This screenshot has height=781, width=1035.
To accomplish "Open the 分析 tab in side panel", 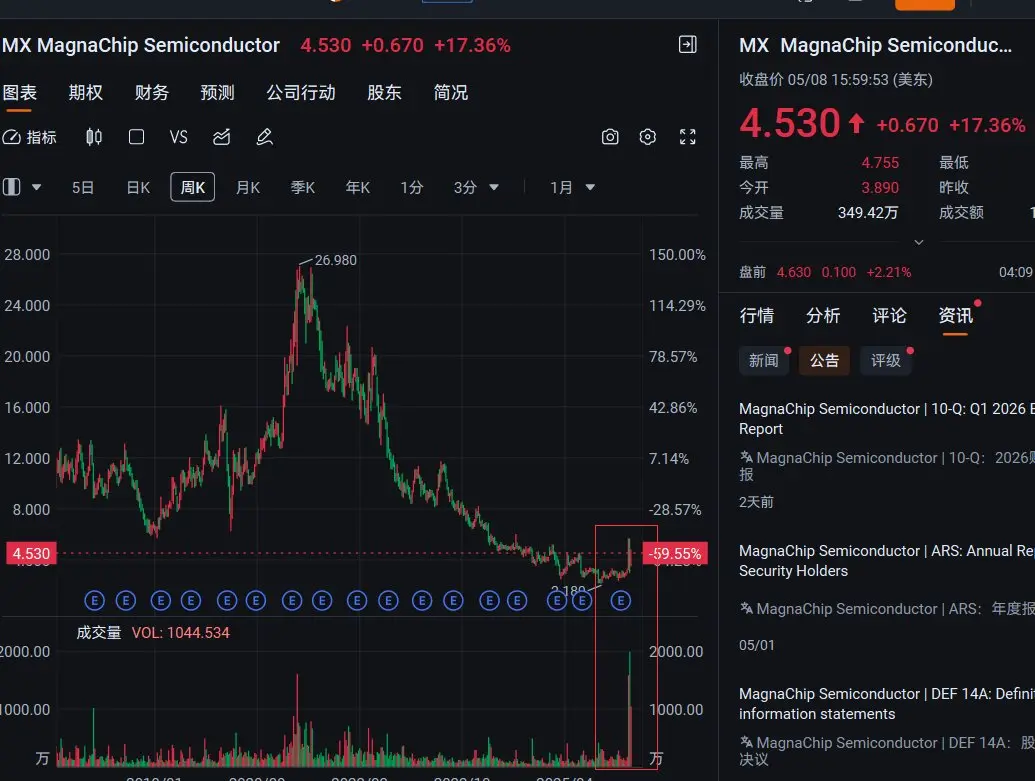I will click(x=823, y=316).
